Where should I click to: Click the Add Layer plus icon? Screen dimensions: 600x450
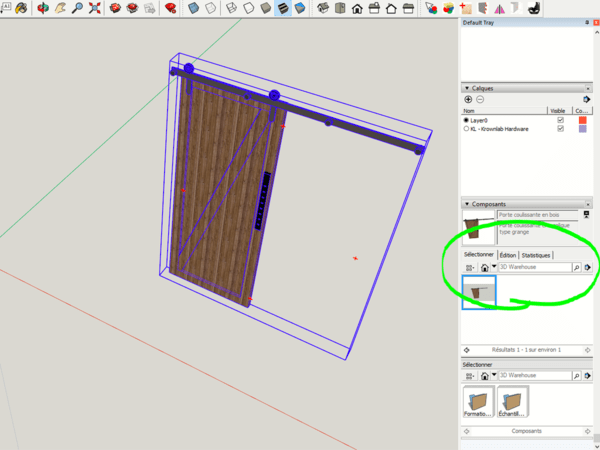(x=468, y=99)
